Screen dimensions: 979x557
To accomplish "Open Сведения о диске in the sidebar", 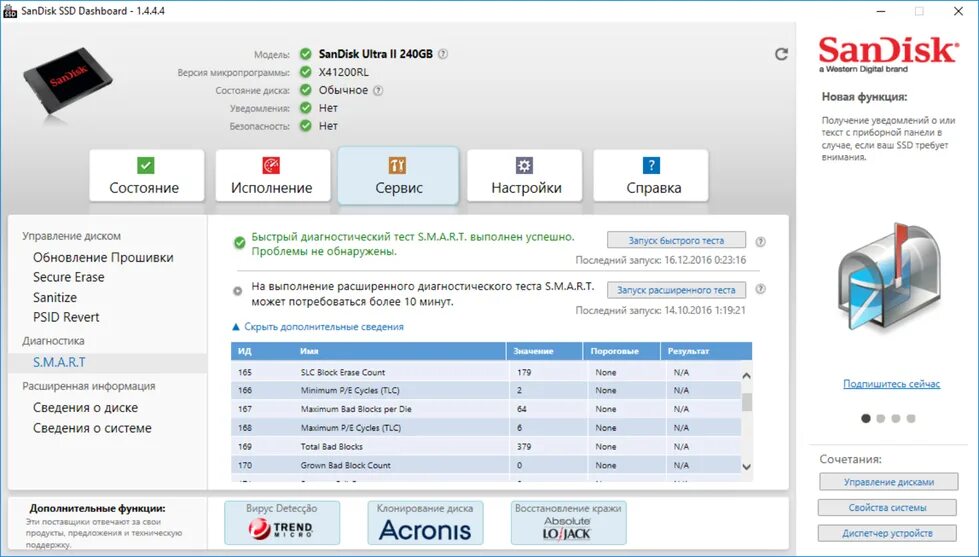I will coord(86,408).
